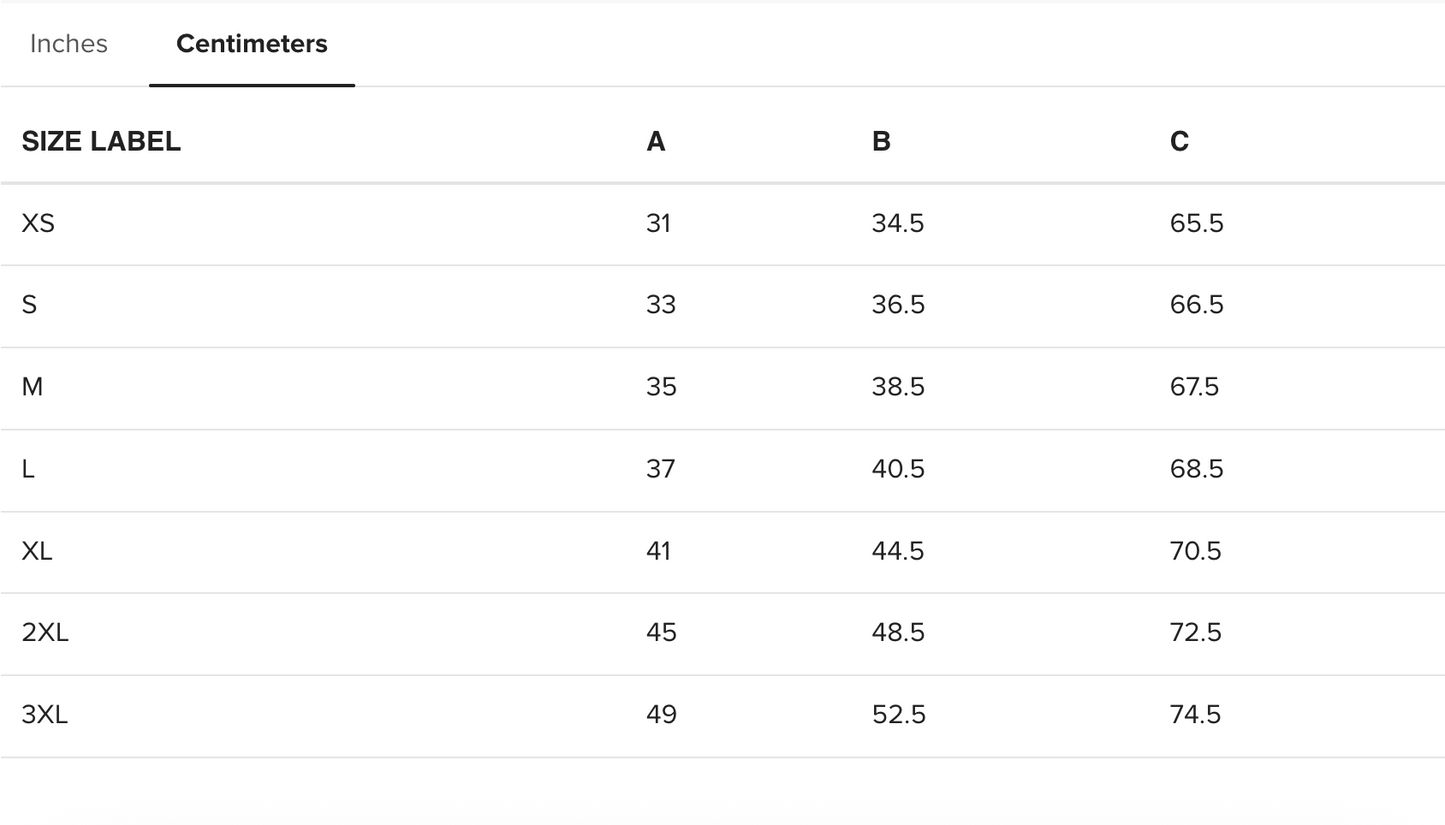Click the column A header
Image resolution: width=1445 pixels, height=825 pixels.
click(656, 142)
